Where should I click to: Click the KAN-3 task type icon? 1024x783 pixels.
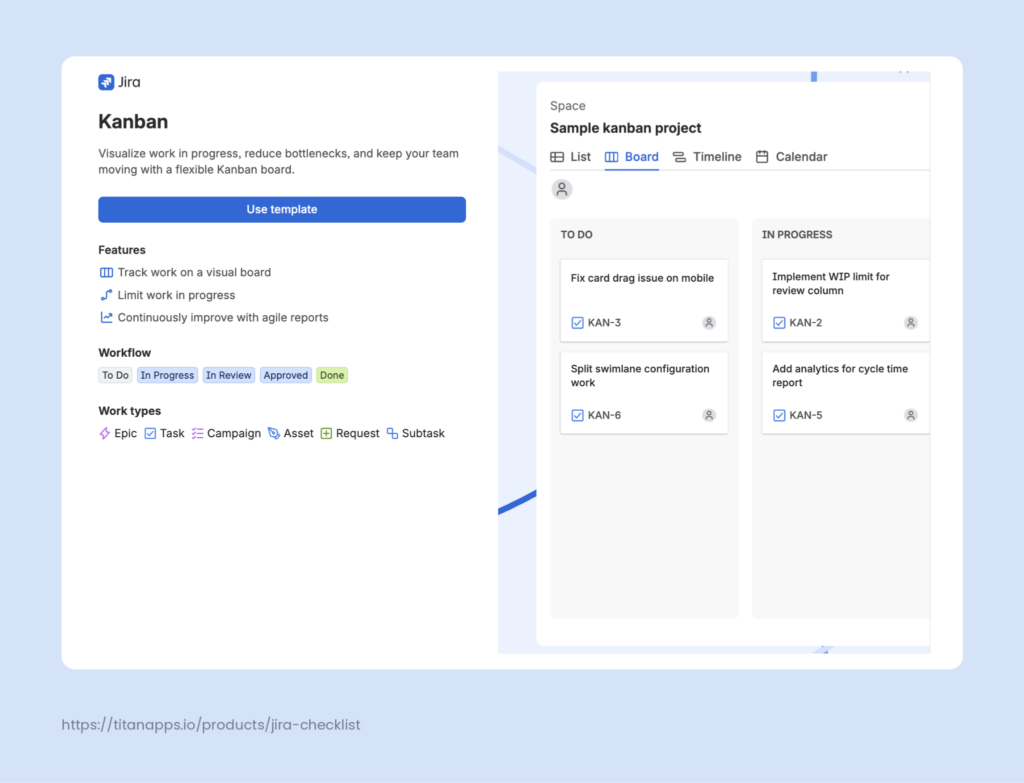tap(577, 323)
